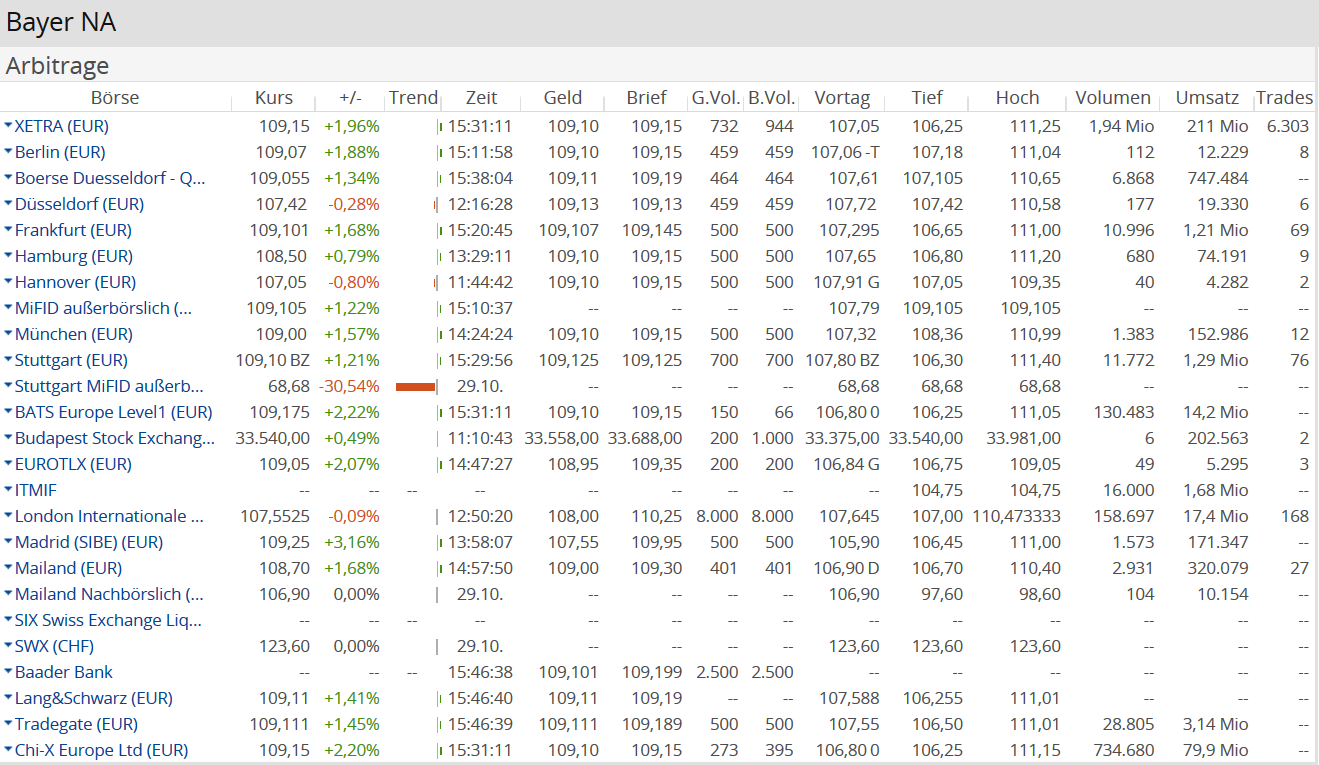Click the dropdown arrow before Tradegate (EUR)
This screenshot has width=1319, height=765.
(8, 724)
